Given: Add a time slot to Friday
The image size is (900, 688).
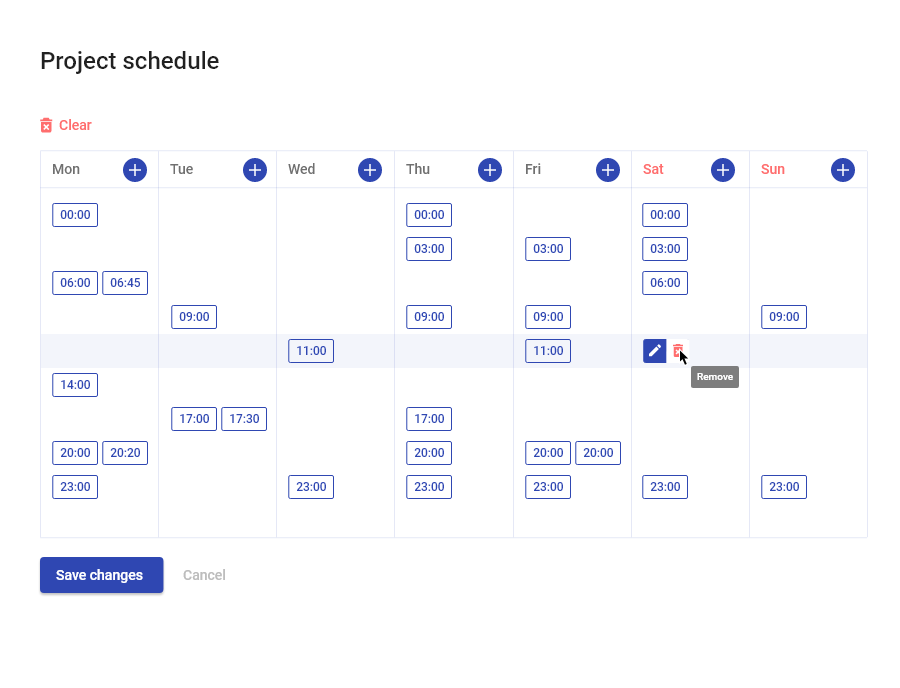Looking at the screenshot, I should pos(608,170).
